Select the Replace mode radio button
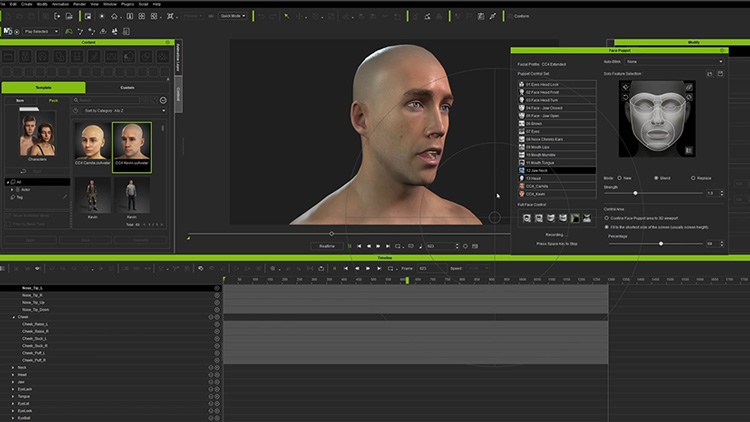This screenshot has height=422, width=750. 695,178
